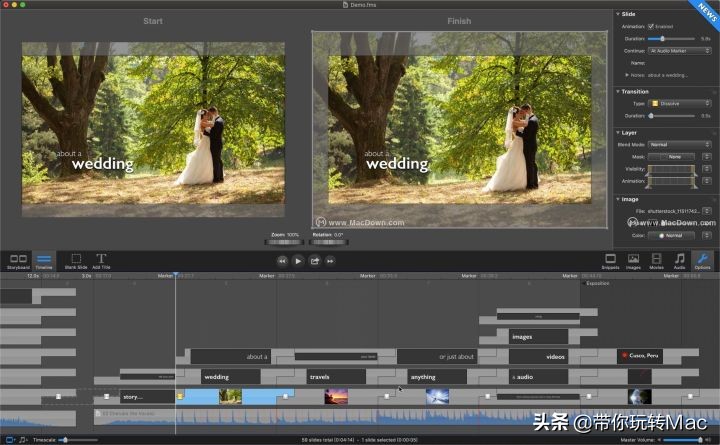Open the Images browser
Screen dimensions: 720x445
coord(633,261)
